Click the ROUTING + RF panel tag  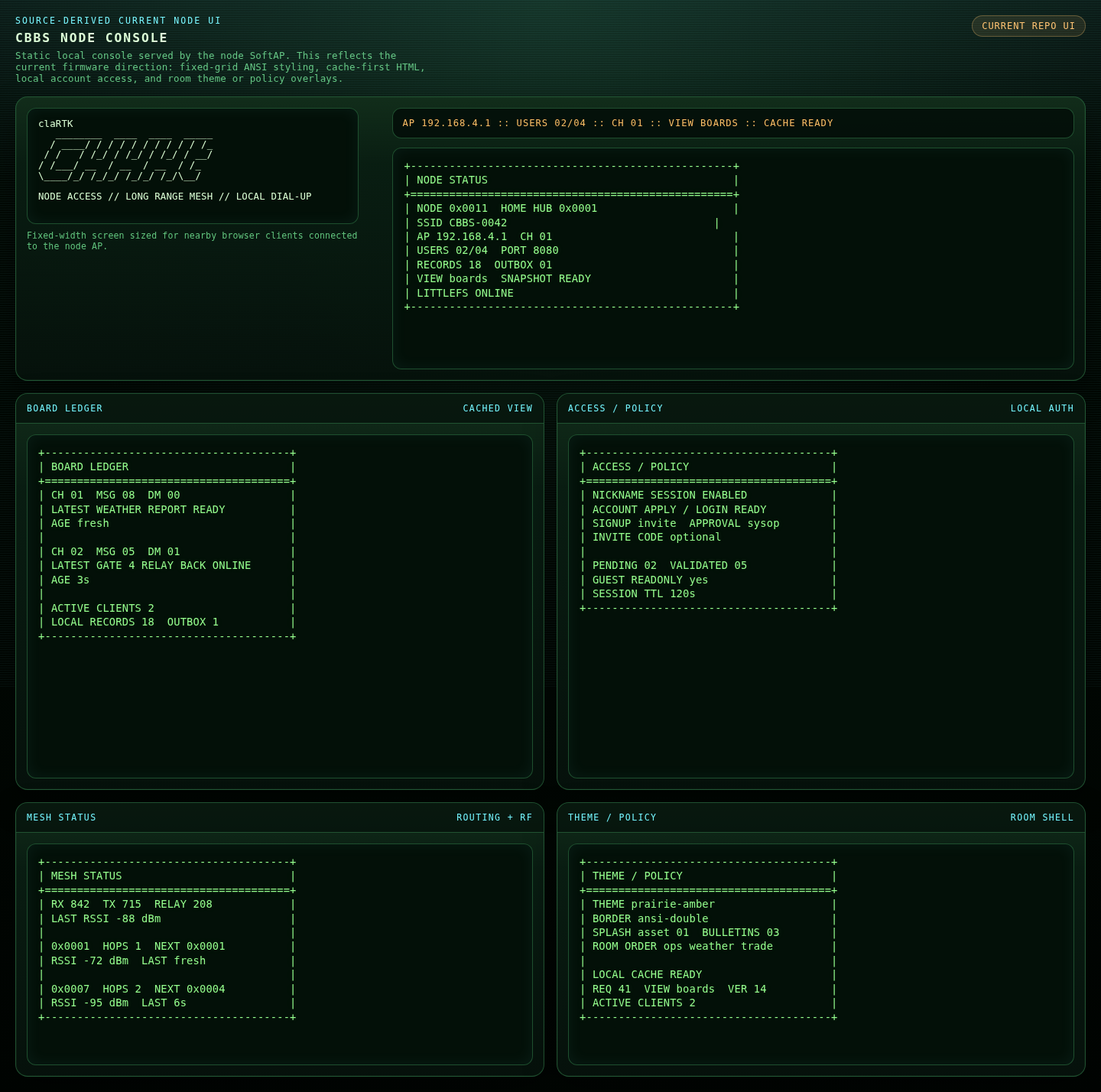click(495, 817)
